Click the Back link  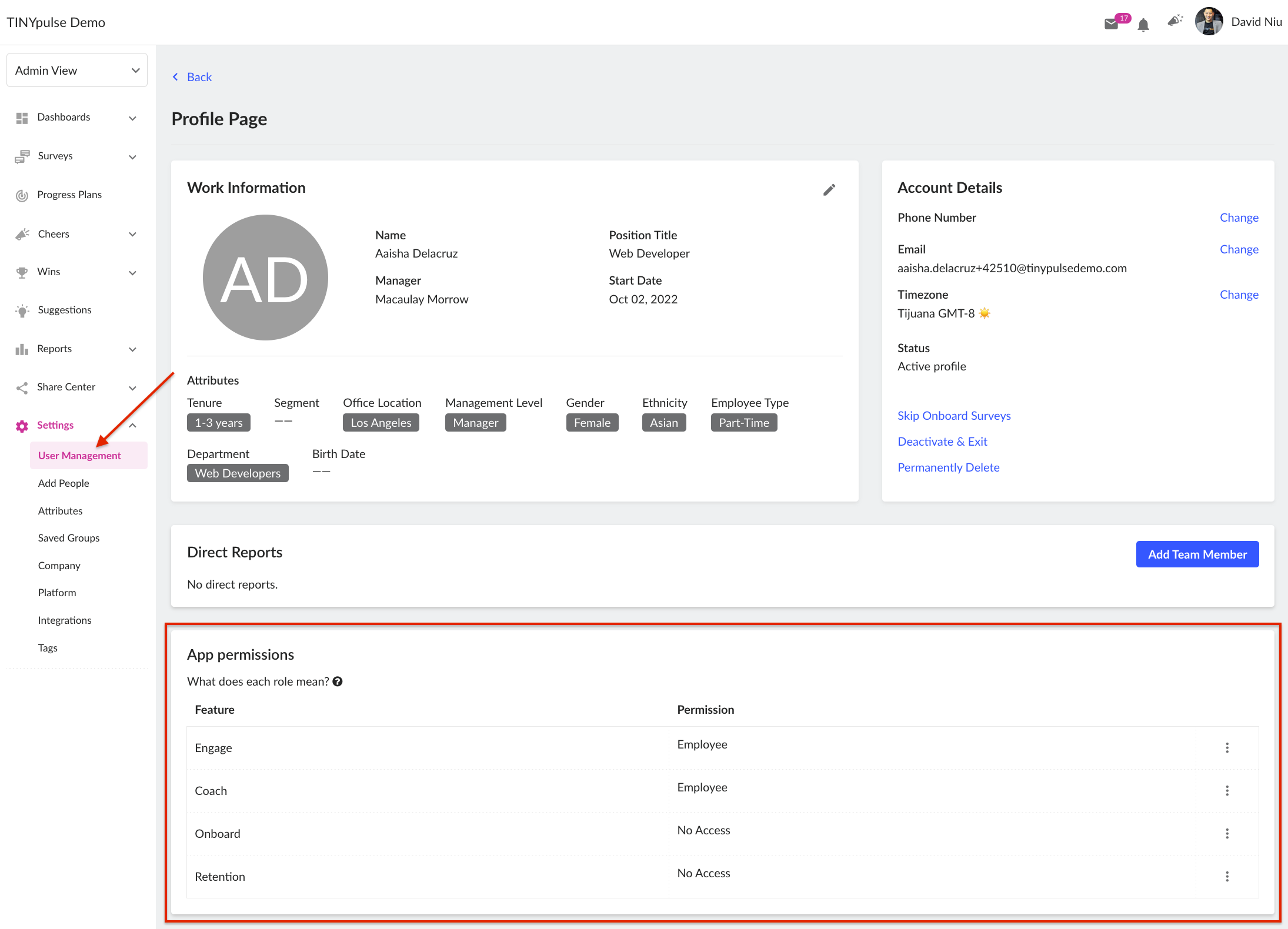[x=199, y=77]
